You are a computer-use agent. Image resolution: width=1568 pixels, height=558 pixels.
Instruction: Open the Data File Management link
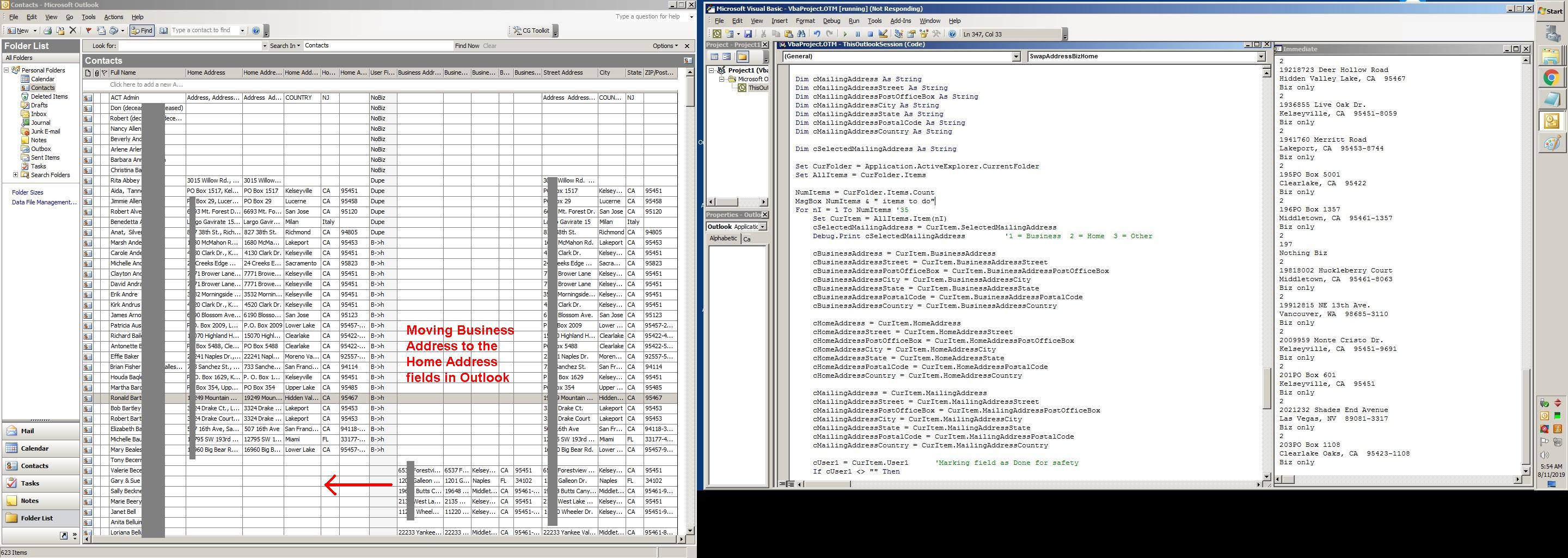click(x=44, y=202)
